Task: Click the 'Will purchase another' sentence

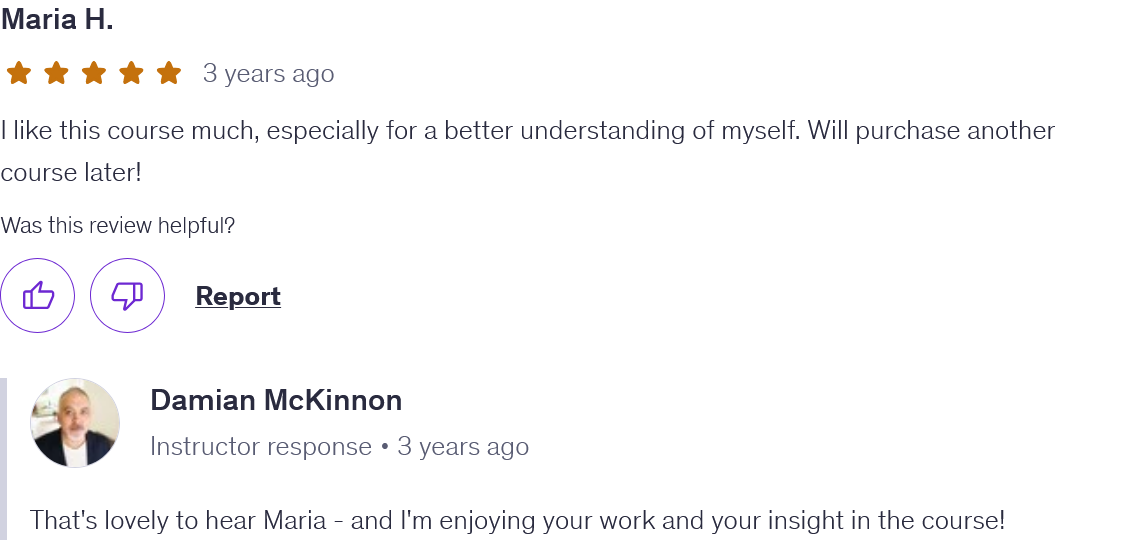Action: (931, 131)
